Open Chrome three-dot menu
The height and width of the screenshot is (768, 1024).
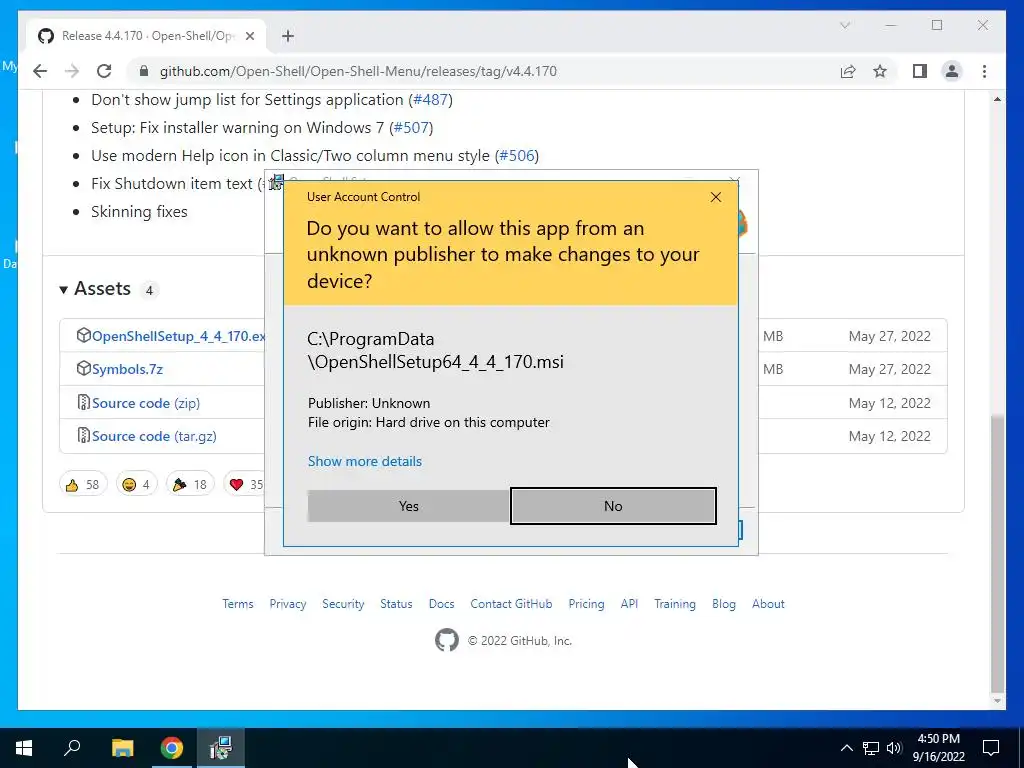[984, 71]
